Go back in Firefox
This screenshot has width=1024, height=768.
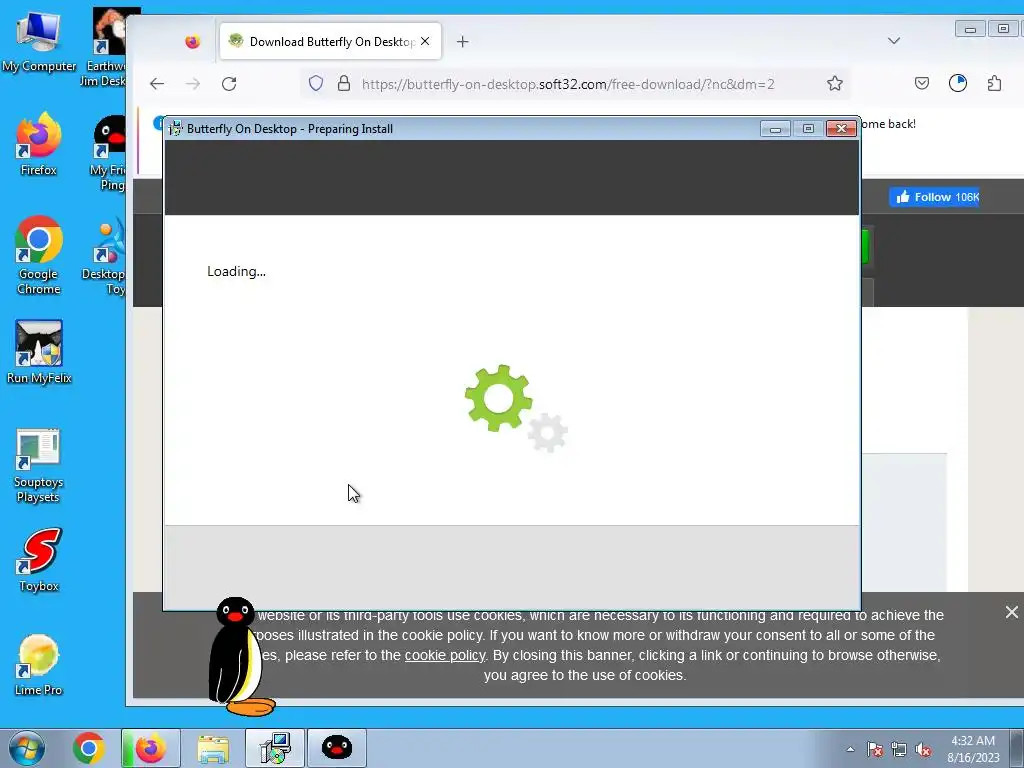click(157, 84)
